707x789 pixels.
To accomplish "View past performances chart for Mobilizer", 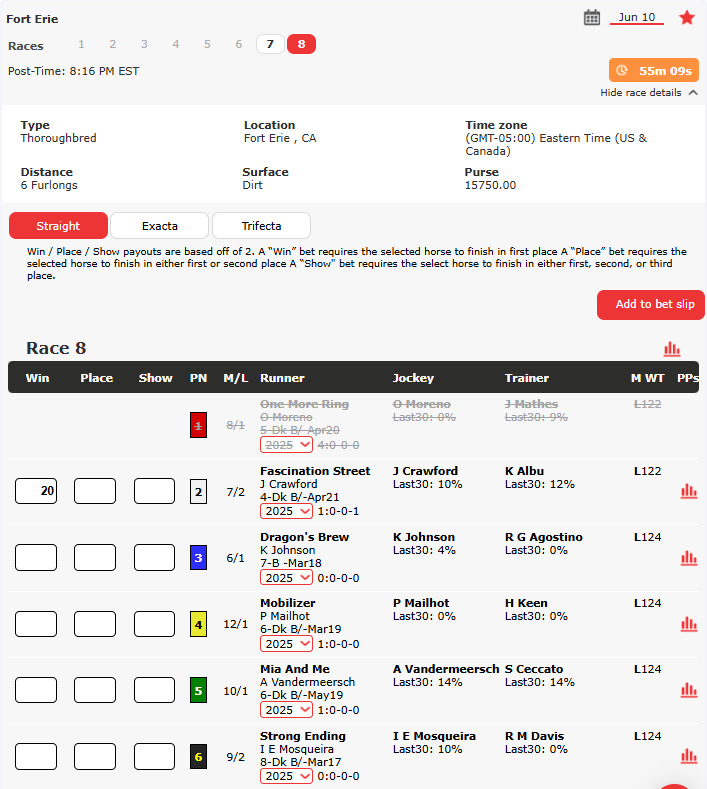I will tap(689, 624).
